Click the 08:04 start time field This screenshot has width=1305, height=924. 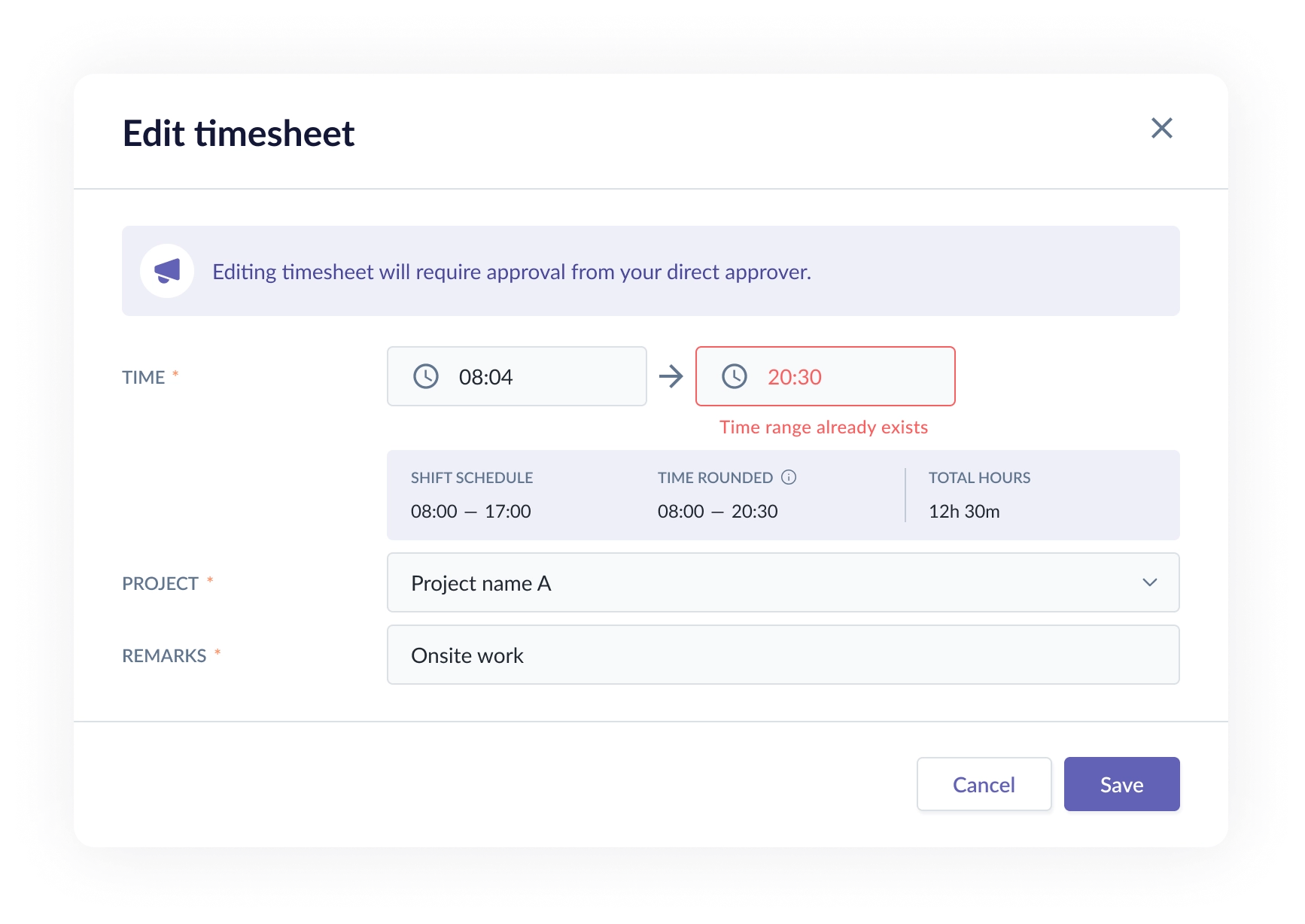516,376
